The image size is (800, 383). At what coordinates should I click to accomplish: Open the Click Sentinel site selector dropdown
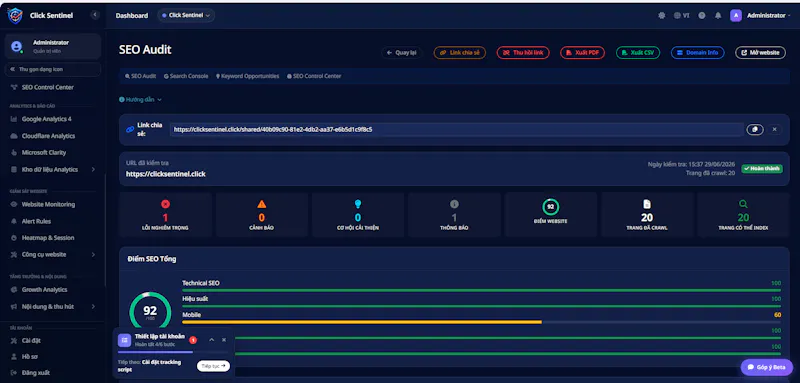pyautogui.click(x=186, y=16)
